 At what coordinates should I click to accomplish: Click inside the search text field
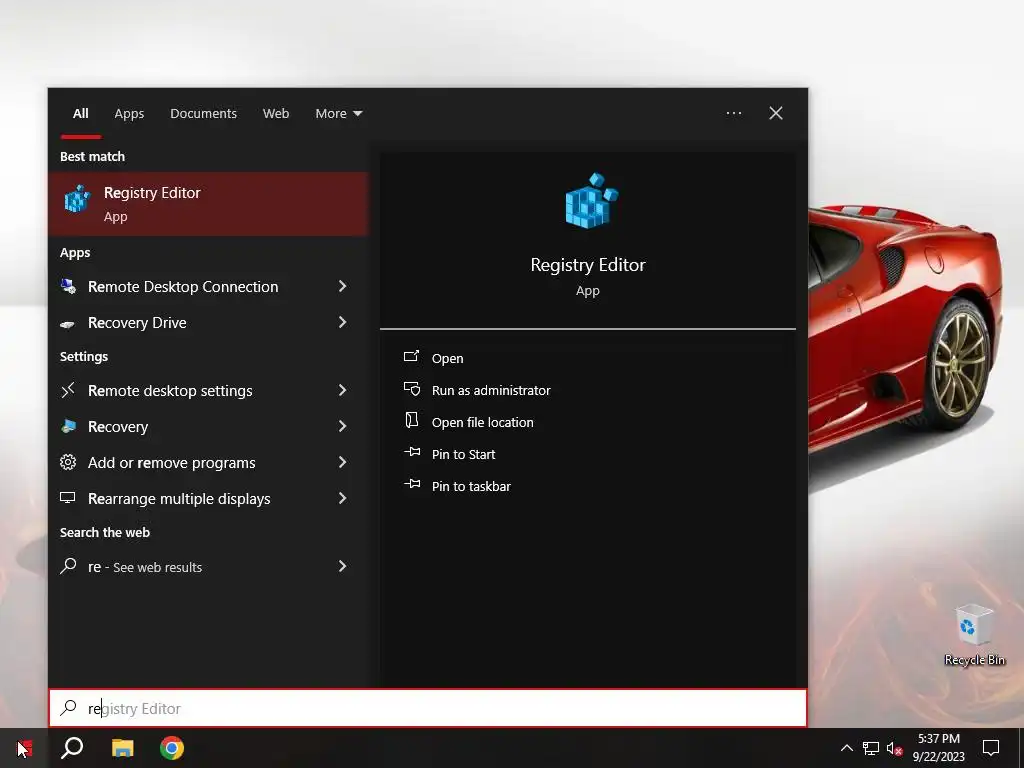click(x=428, y=708)
